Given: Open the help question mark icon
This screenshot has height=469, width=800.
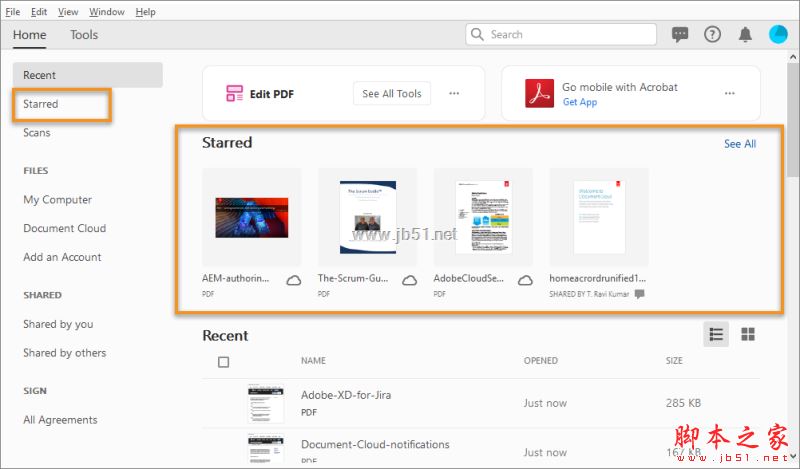Looking at the screenshot, I should (x=712, y=35).
